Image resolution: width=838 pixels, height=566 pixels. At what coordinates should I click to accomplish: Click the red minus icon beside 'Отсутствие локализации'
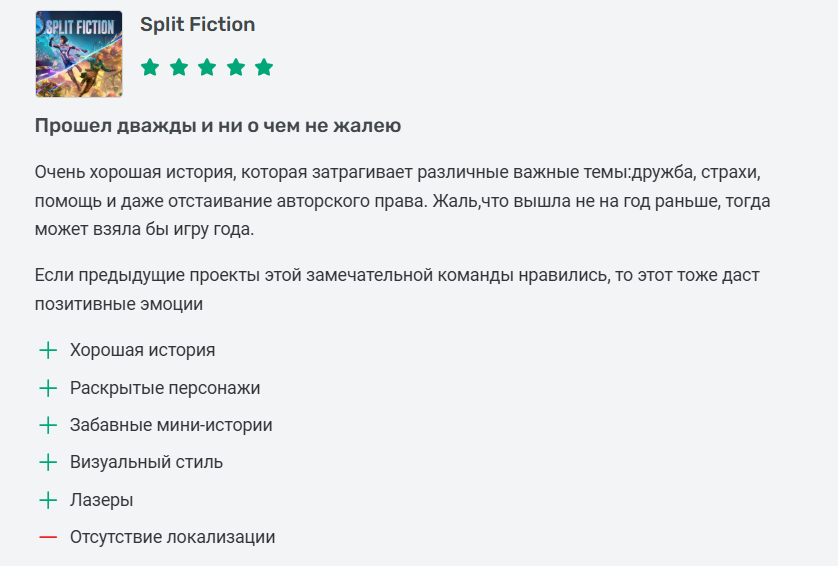[48, 537]
